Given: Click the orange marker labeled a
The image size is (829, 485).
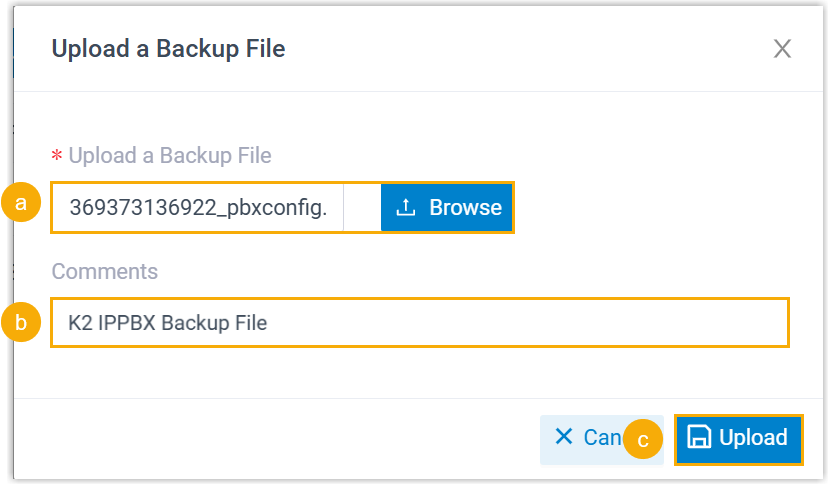Looking at the screenshot, I should tap(20, 203).
